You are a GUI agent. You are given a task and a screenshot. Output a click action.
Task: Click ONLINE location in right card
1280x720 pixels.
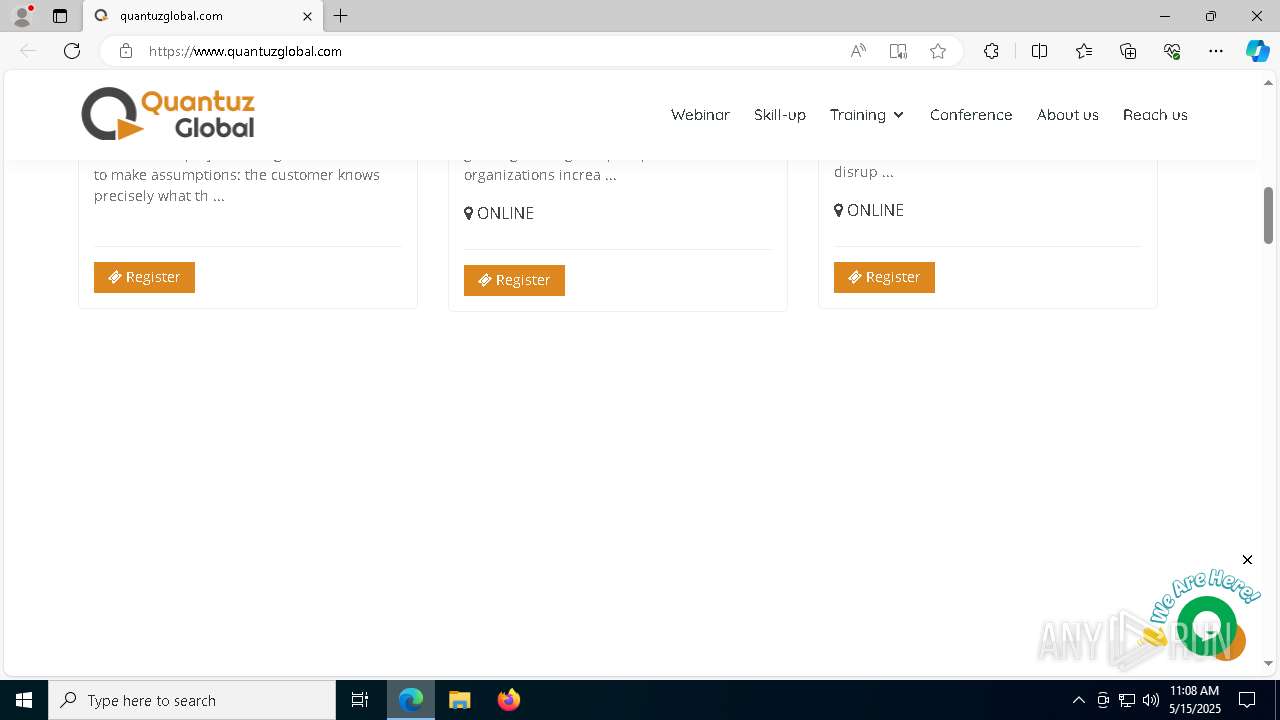(x=869, y=210)
